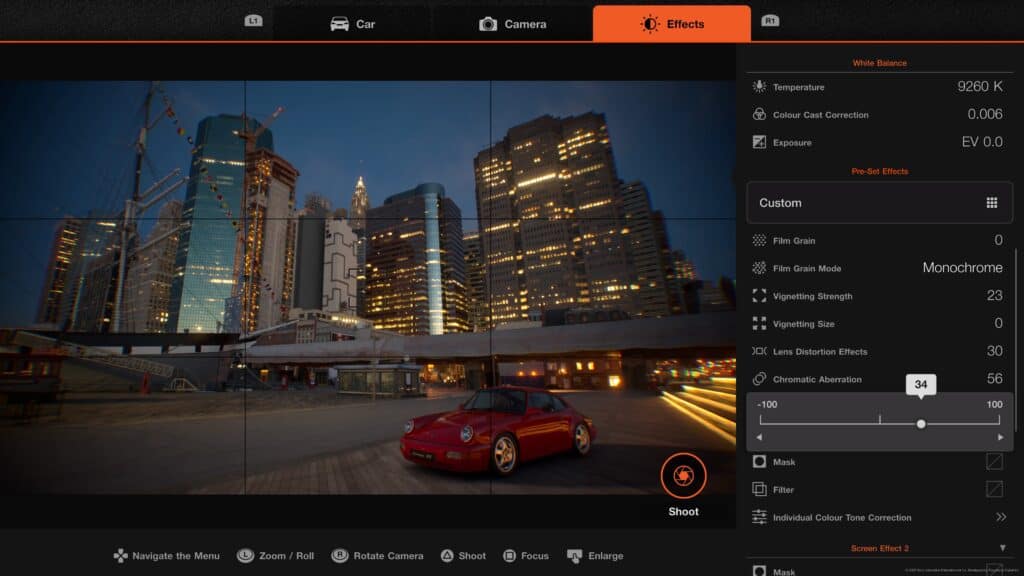Click the Temperature thermometer icon
Image resolution: width=1024 pixels, height=576 pixels.
tap(757, 86)
